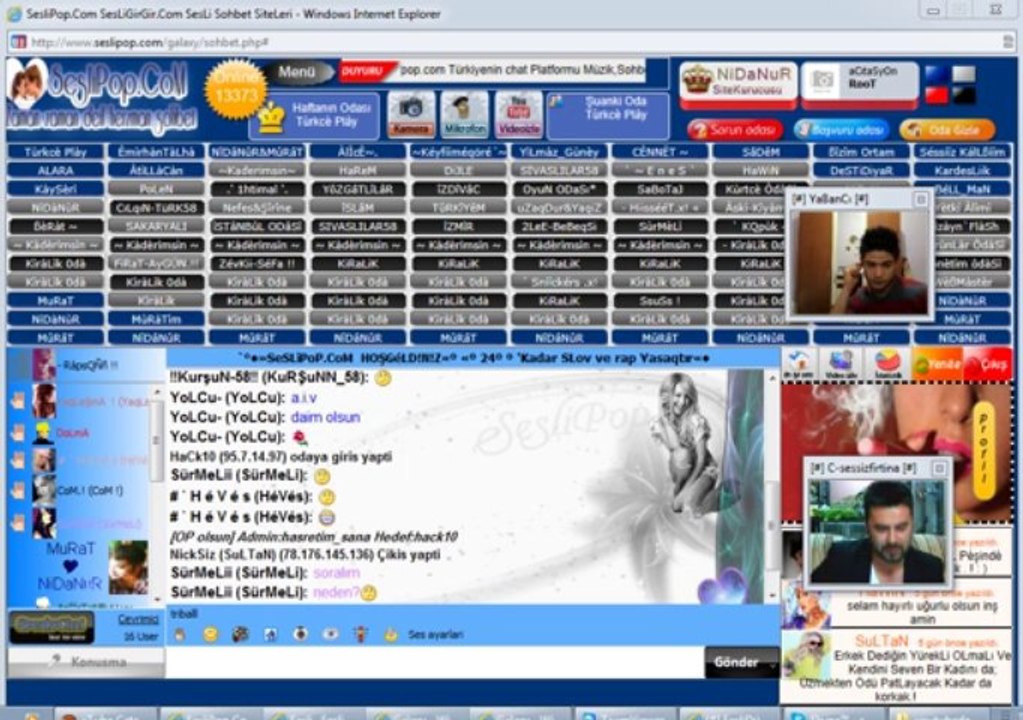Click the crown icon of Haftanın Odası
The width and height of the screenshot is (1023, 720).
[x=271, y=119]
